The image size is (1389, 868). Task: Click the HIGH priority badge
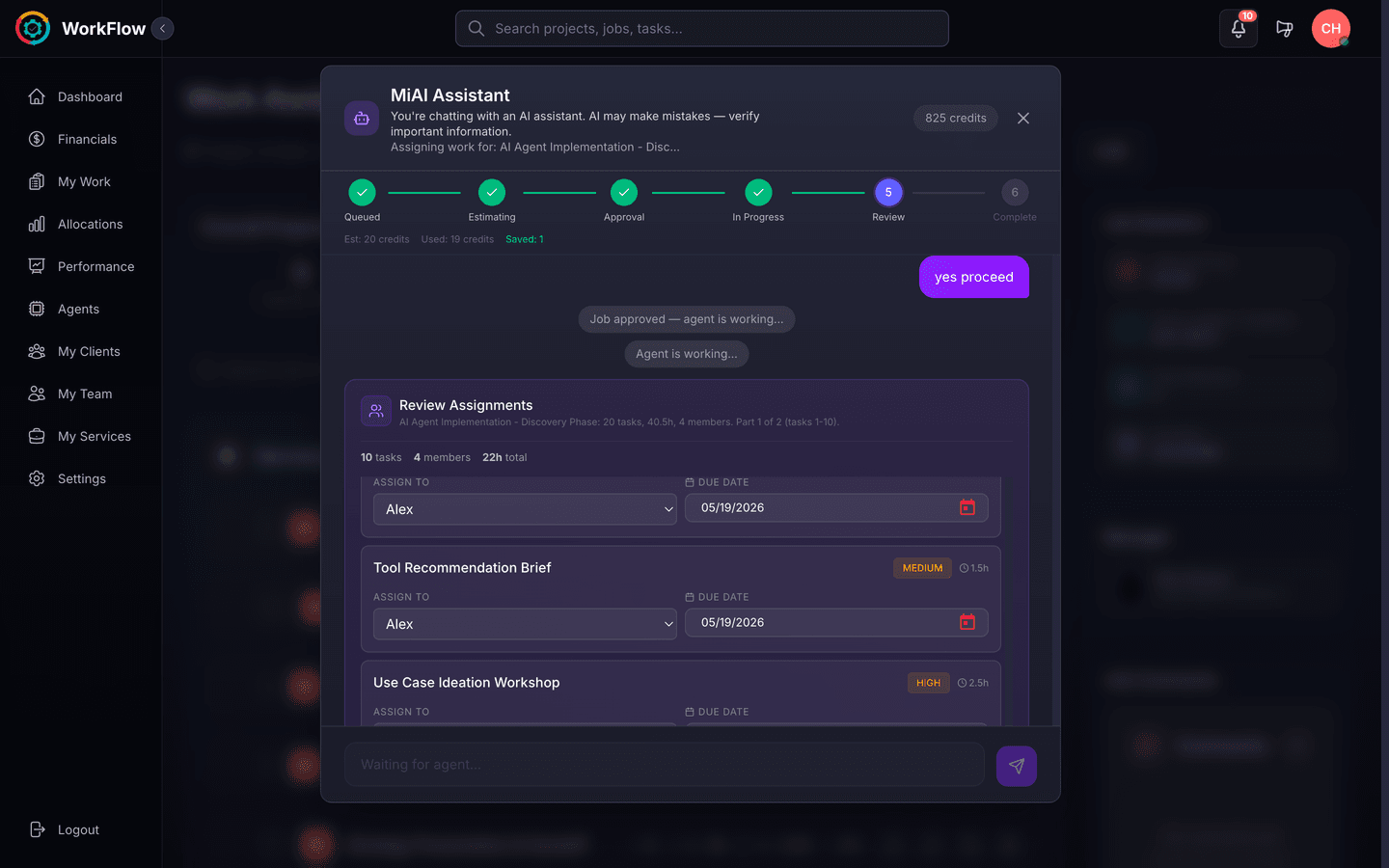click(x=929, y=683)
